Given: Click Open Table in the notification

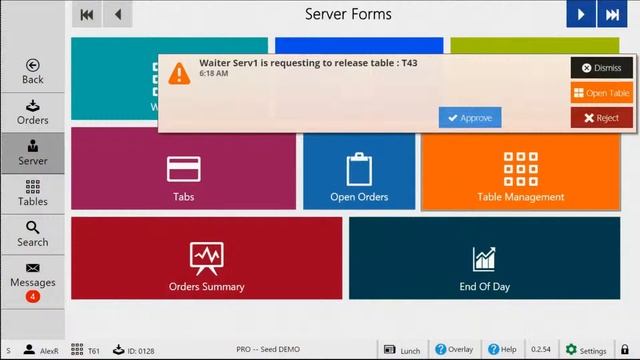Looking at the screenshot, I should click(x=602, y=93).
